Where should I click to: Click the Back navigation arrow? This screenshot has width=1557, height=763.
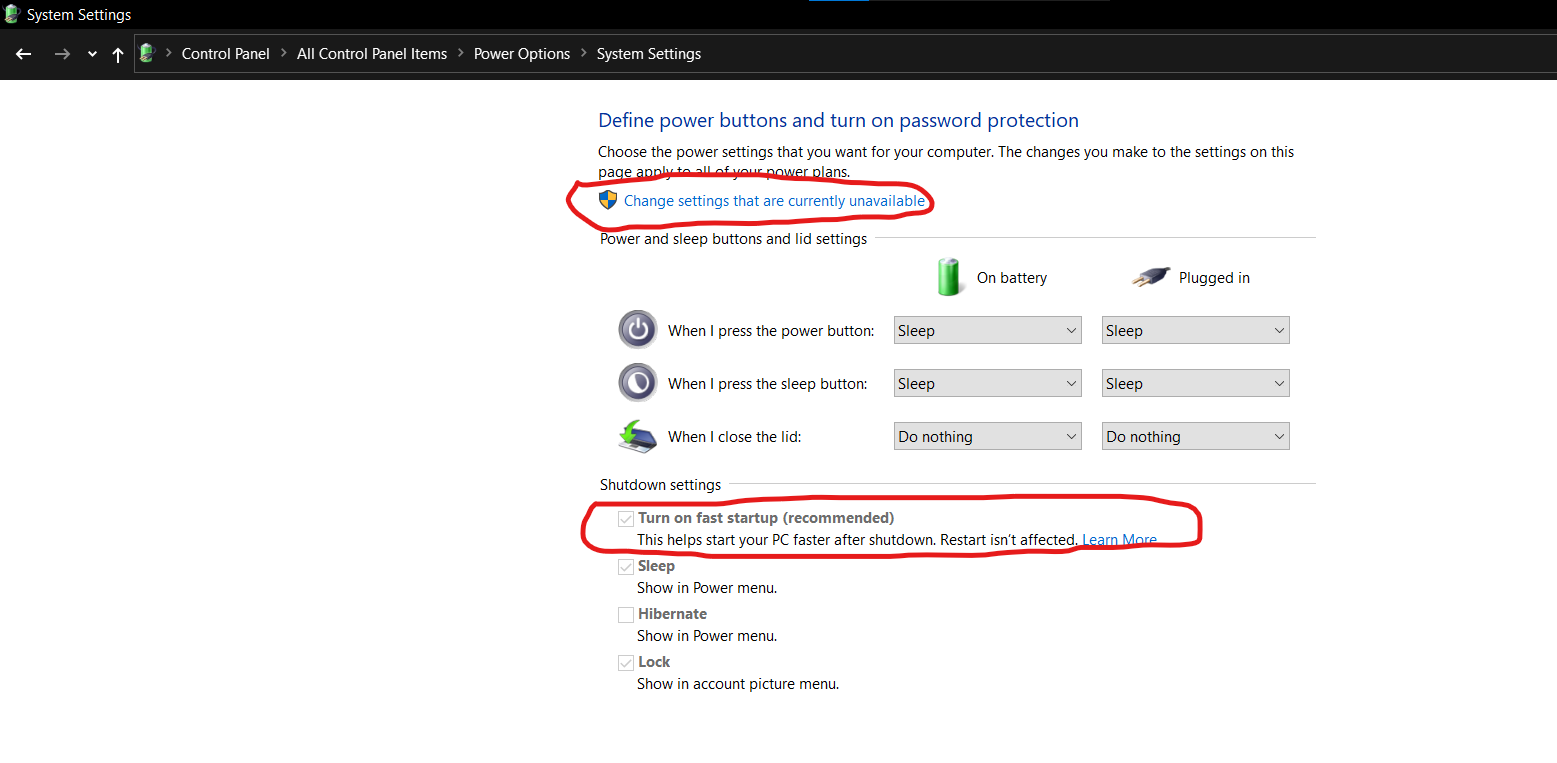click(x=24, y=54)
